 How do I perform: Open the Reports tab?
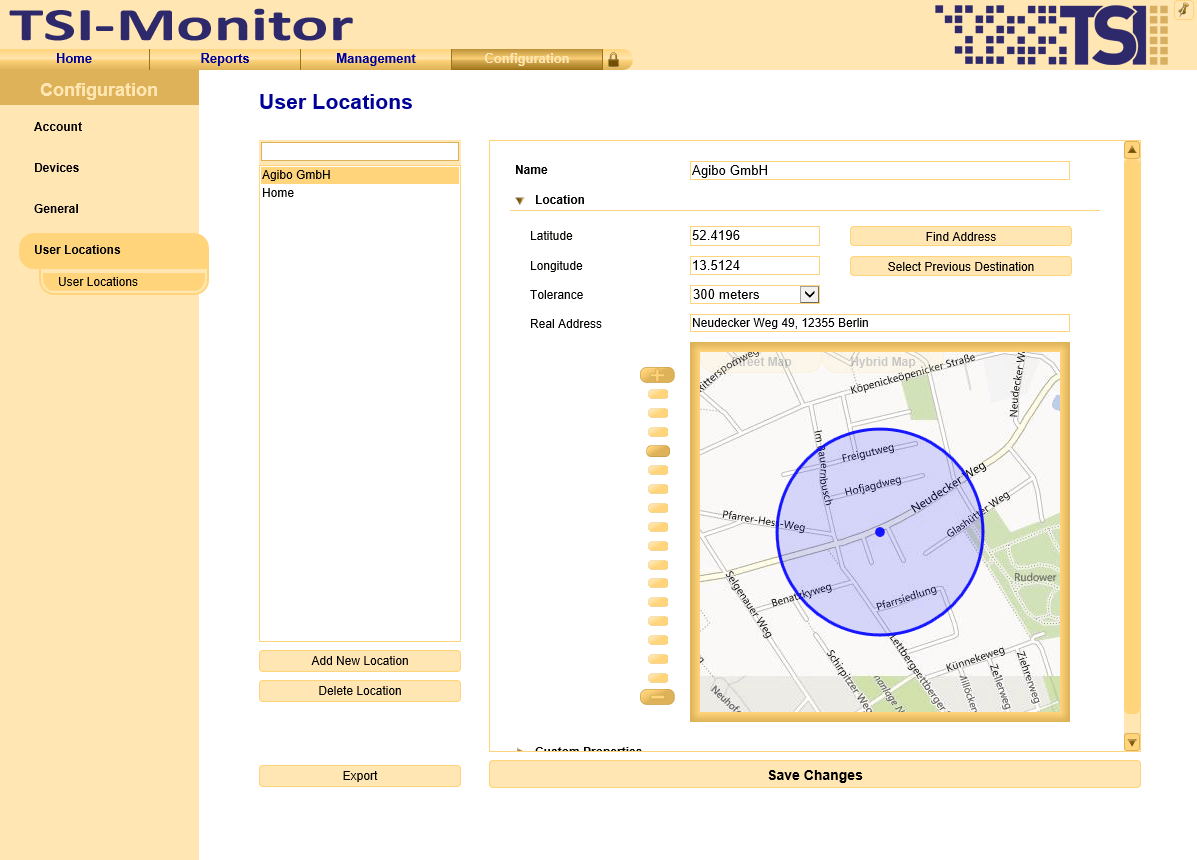(224, 59)
